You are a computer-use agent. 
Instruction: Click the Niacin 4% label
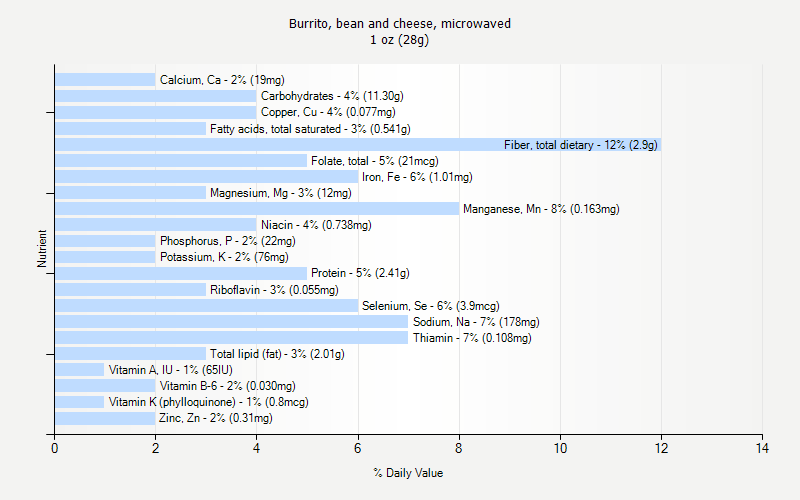point(316,225)
